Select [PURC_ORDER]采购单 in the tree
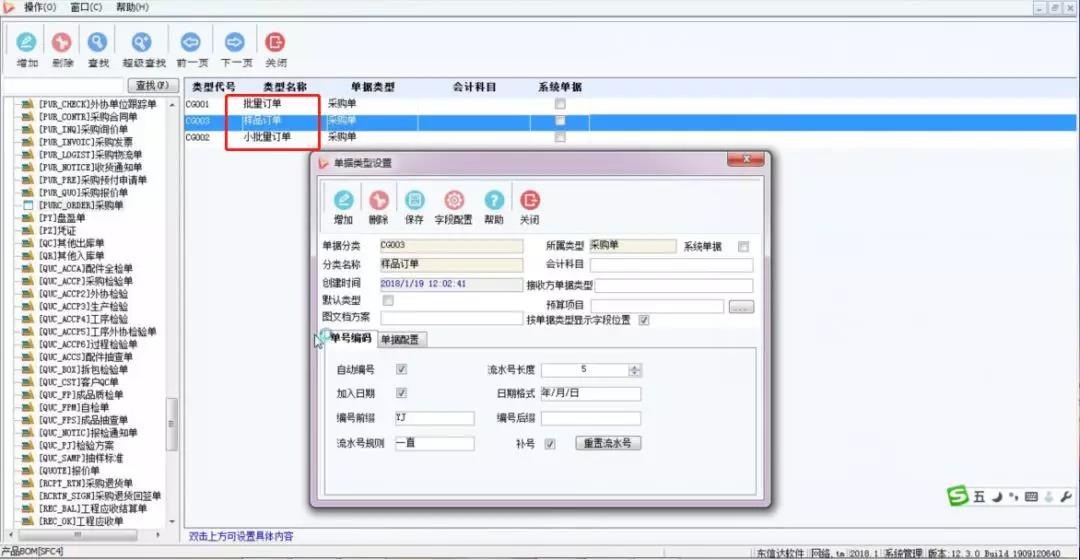Viewport: 1080px width, 560px height. coord(80,205)
